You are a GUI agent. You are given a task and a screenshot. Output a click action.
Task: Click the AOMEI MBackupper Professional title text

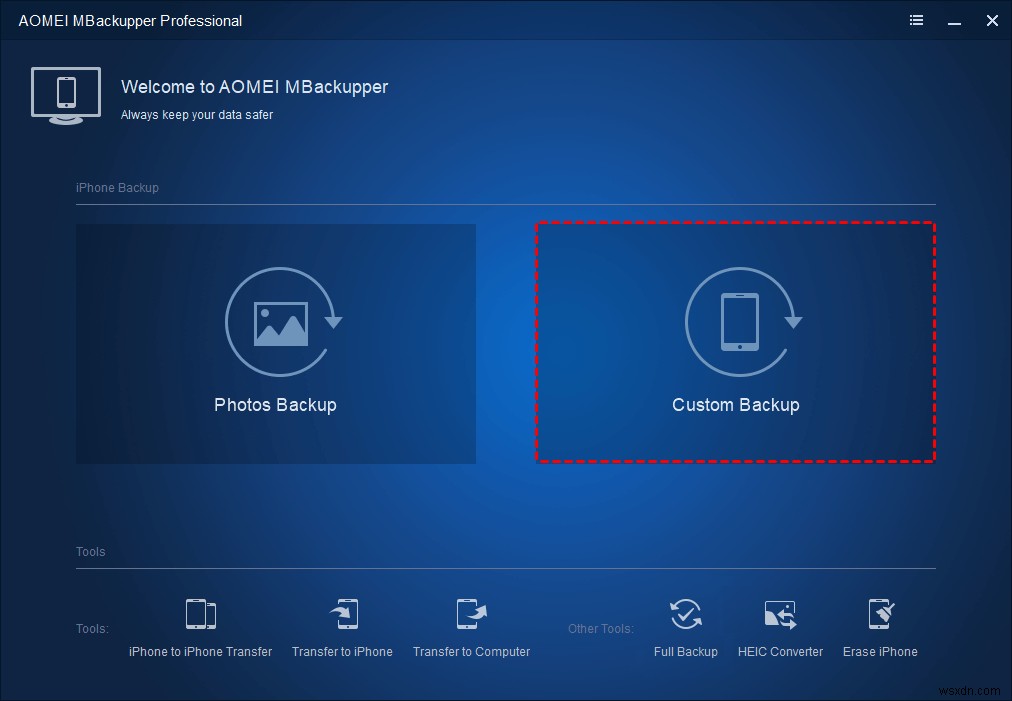(130, 20)
